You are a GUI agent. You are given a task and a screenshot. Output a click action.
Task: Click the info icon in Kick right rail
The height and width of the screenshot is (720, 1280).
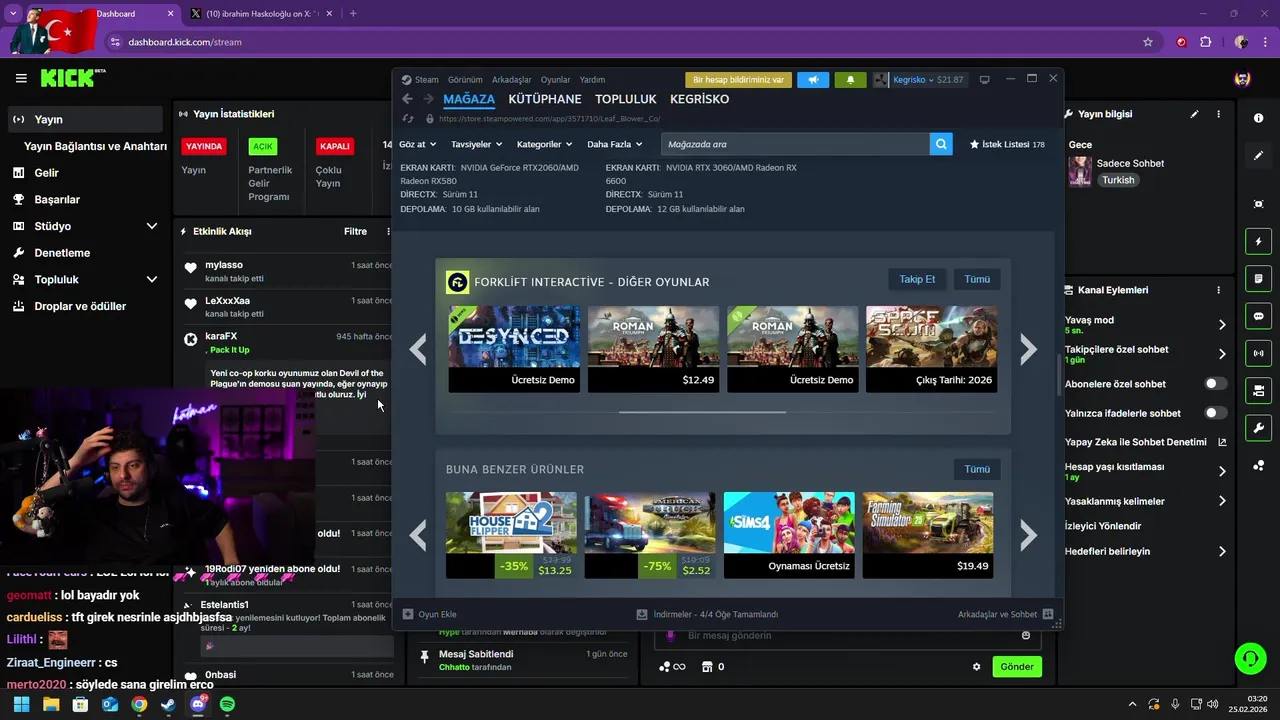click(1258, 118)
